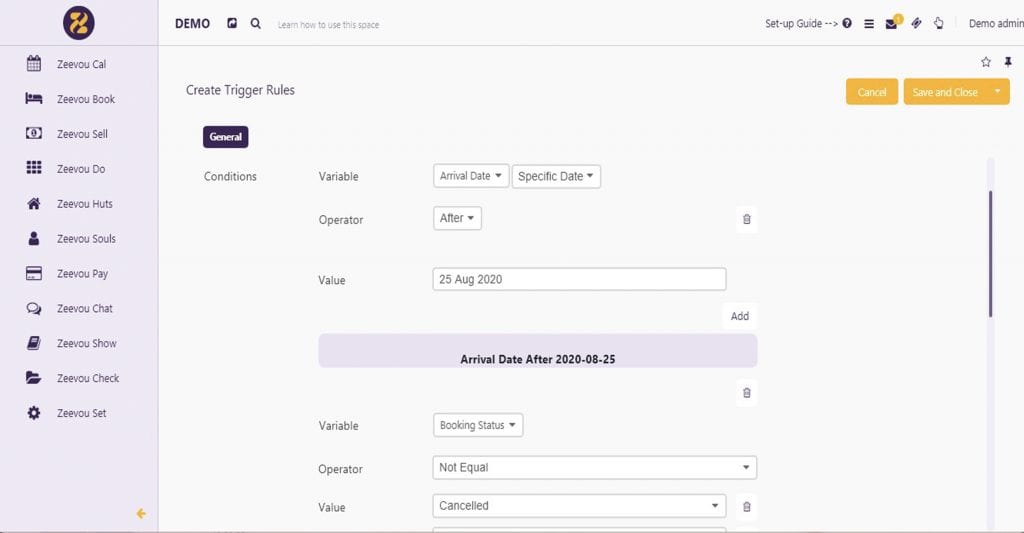Click the Cancel button
This screenshot has height=533, width=1024.
tap(872, 91)
